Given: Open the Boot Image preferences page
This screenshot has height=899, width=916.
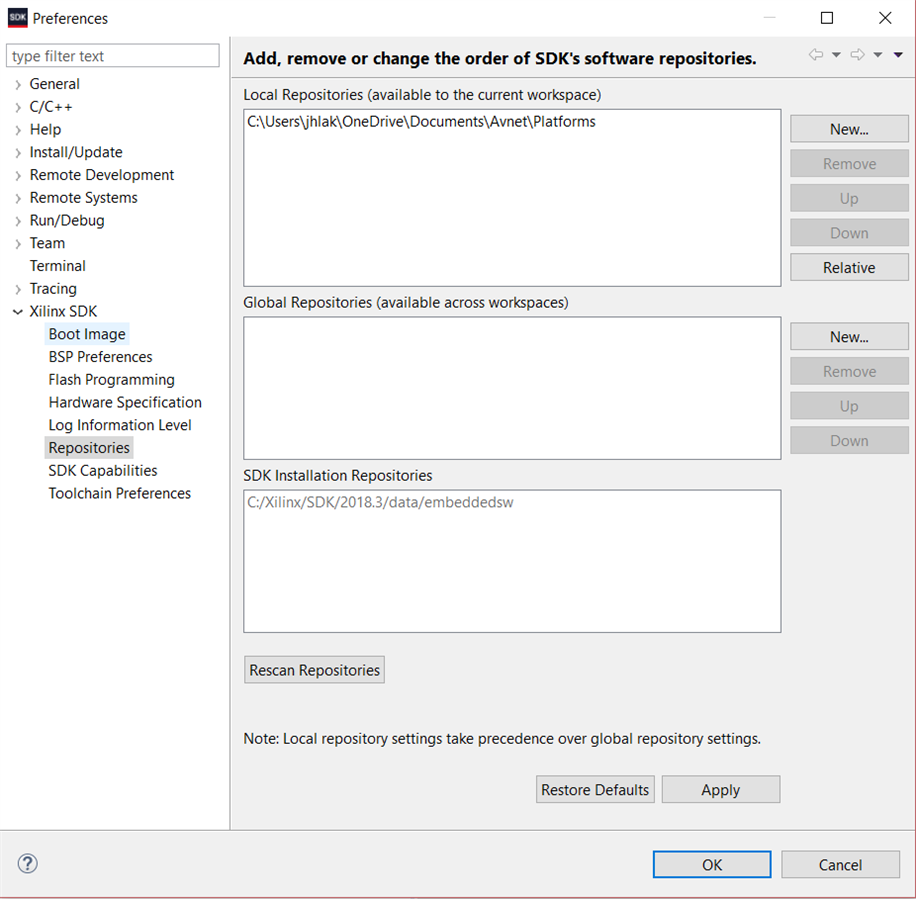Looking at the screenshot, I should point(86,335).
